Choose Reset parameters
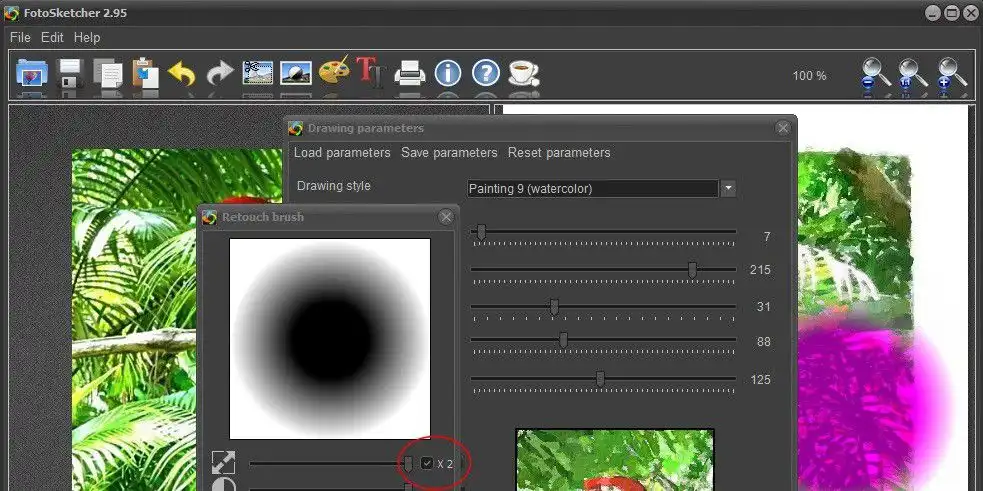The width and height of the screenshot is (983, 491). 559,152
